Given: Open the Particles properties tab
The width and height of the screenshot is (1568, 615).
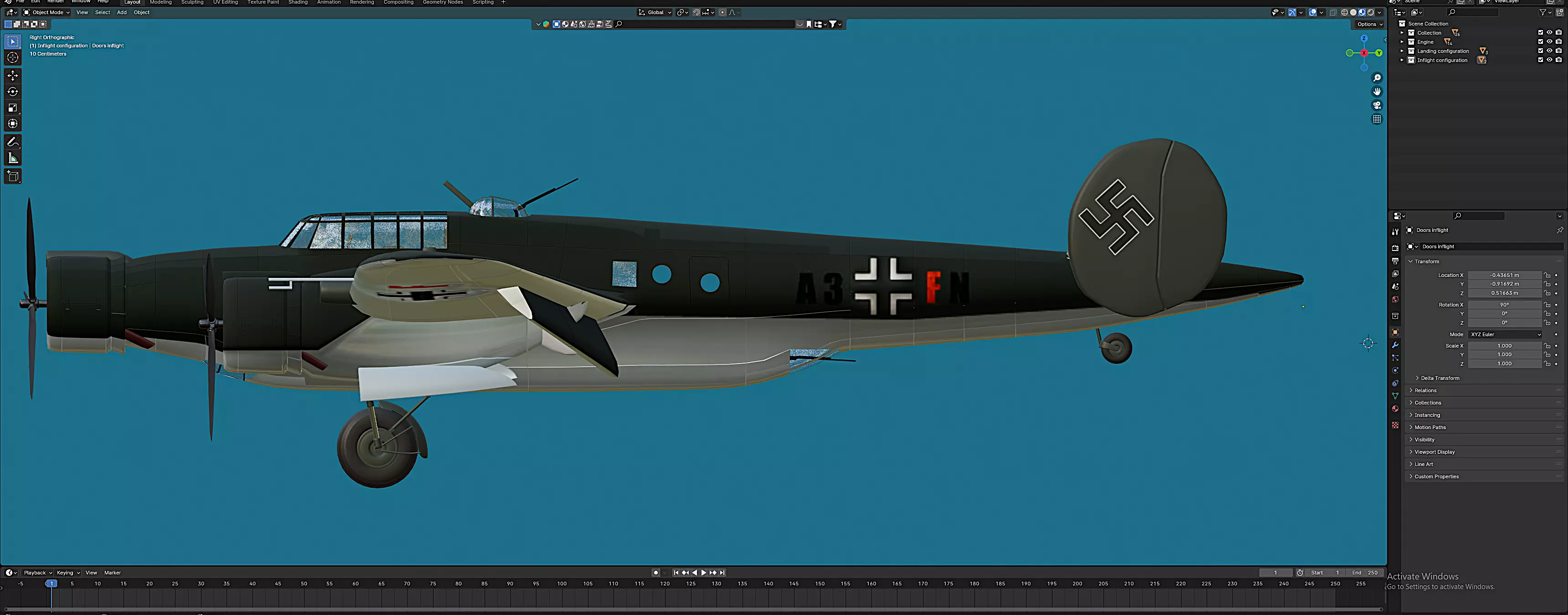Looking at the screenshot, I should [1395, 358].
